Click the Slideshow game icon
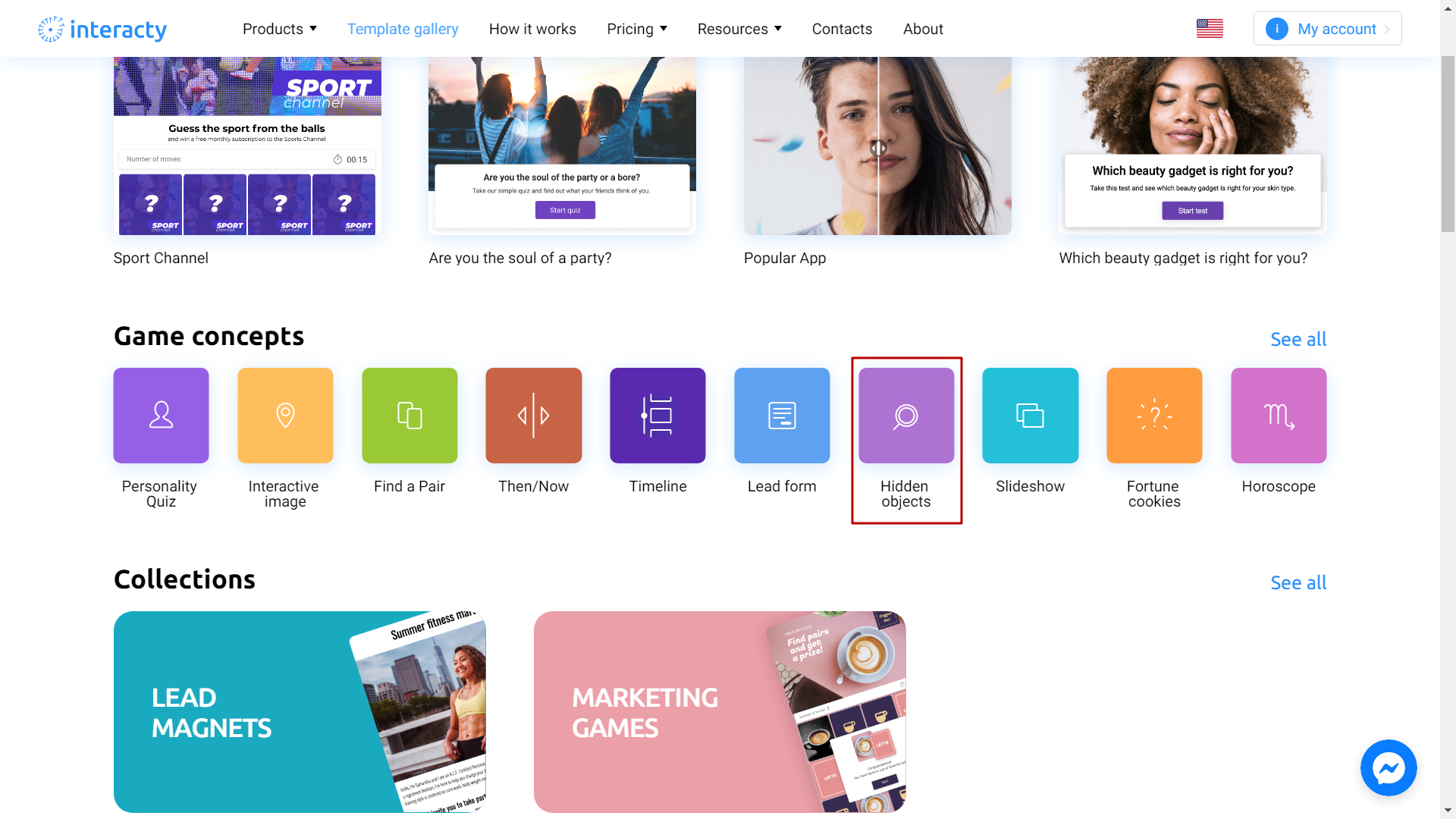The image size is (1456, 819). [1030, 415]
